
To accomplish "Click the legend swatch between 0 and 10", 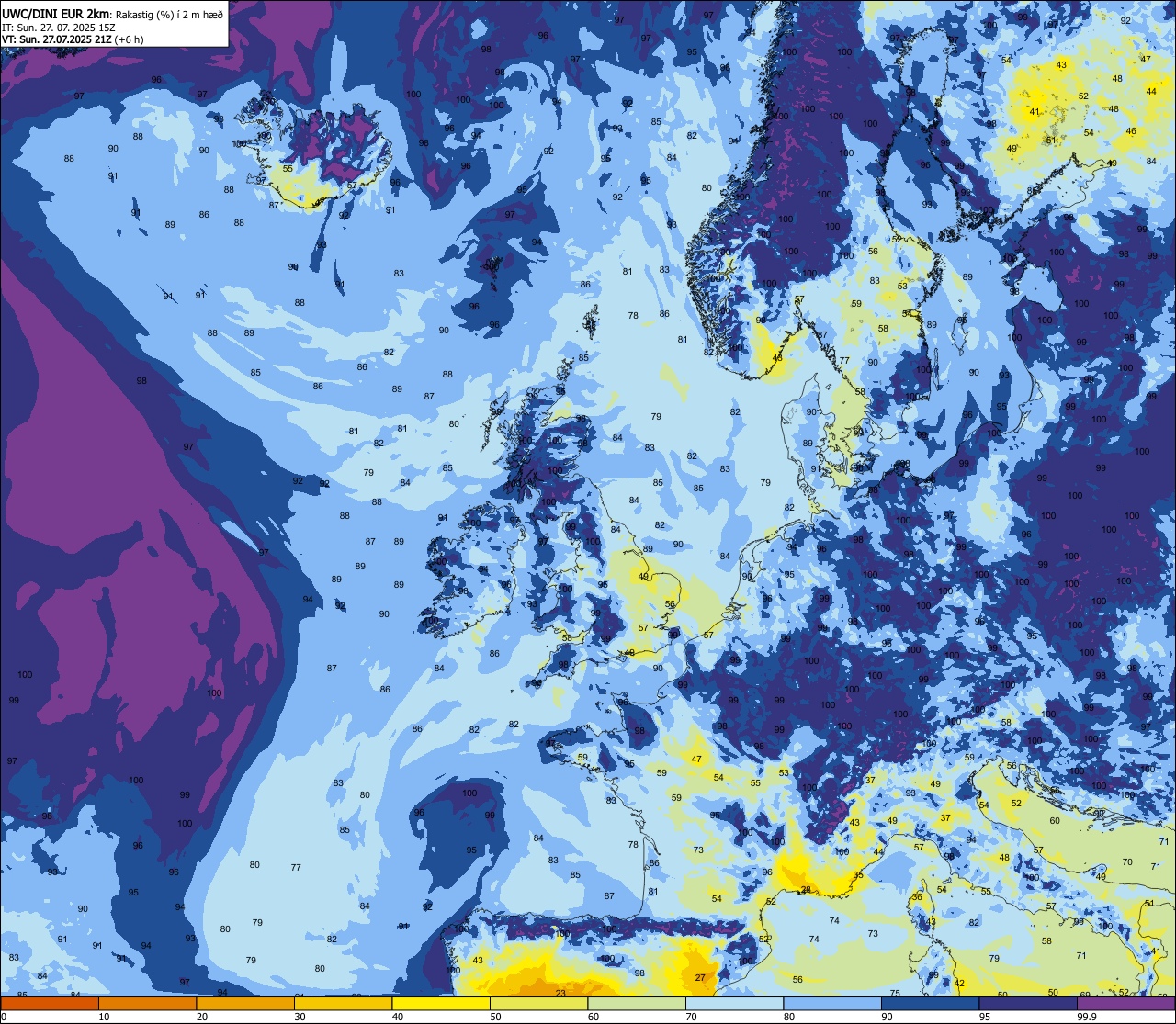I will (50, 1003).
